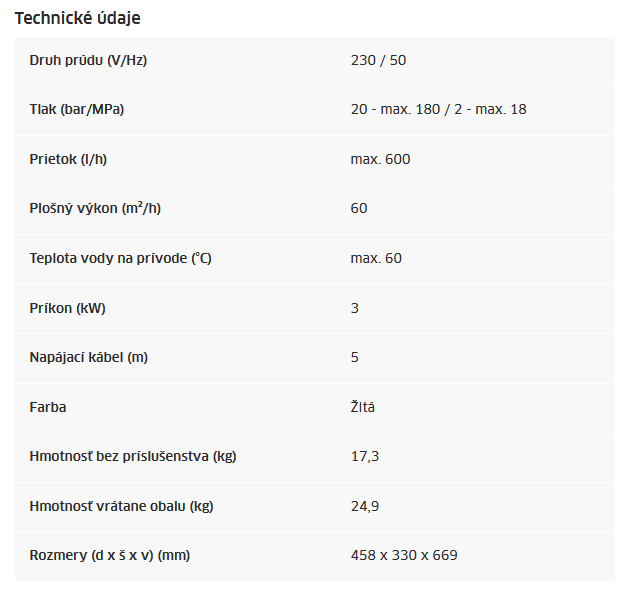Select the Prietok (l/h) label

(68, 159)
